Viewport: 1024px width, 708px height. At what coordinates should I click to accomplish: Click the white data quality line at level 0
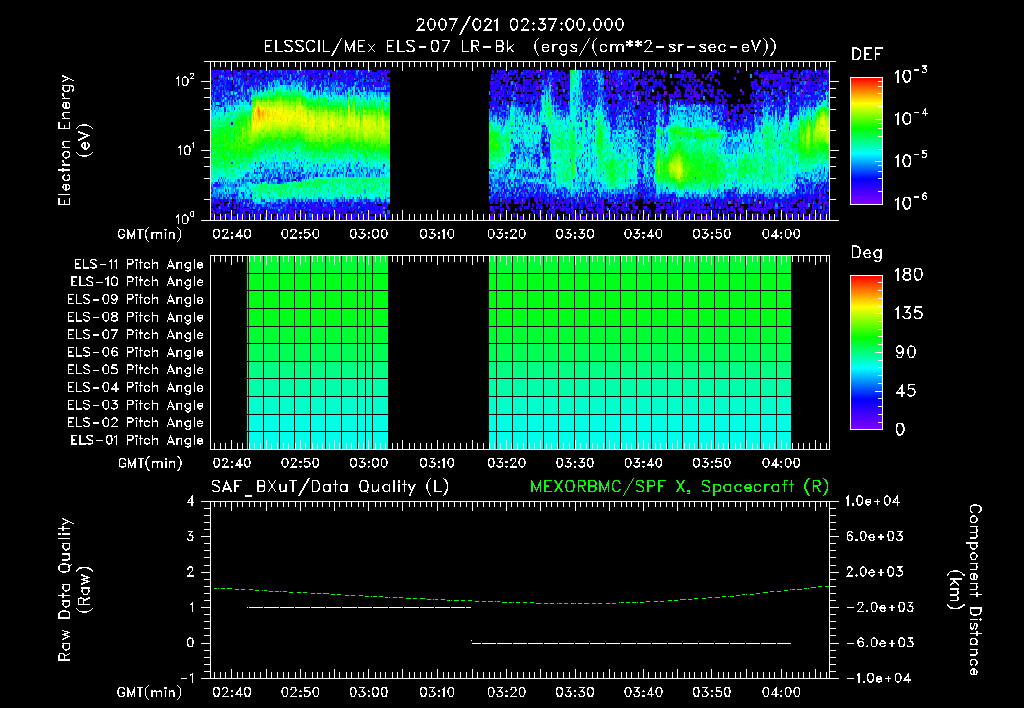coord(631,643)
